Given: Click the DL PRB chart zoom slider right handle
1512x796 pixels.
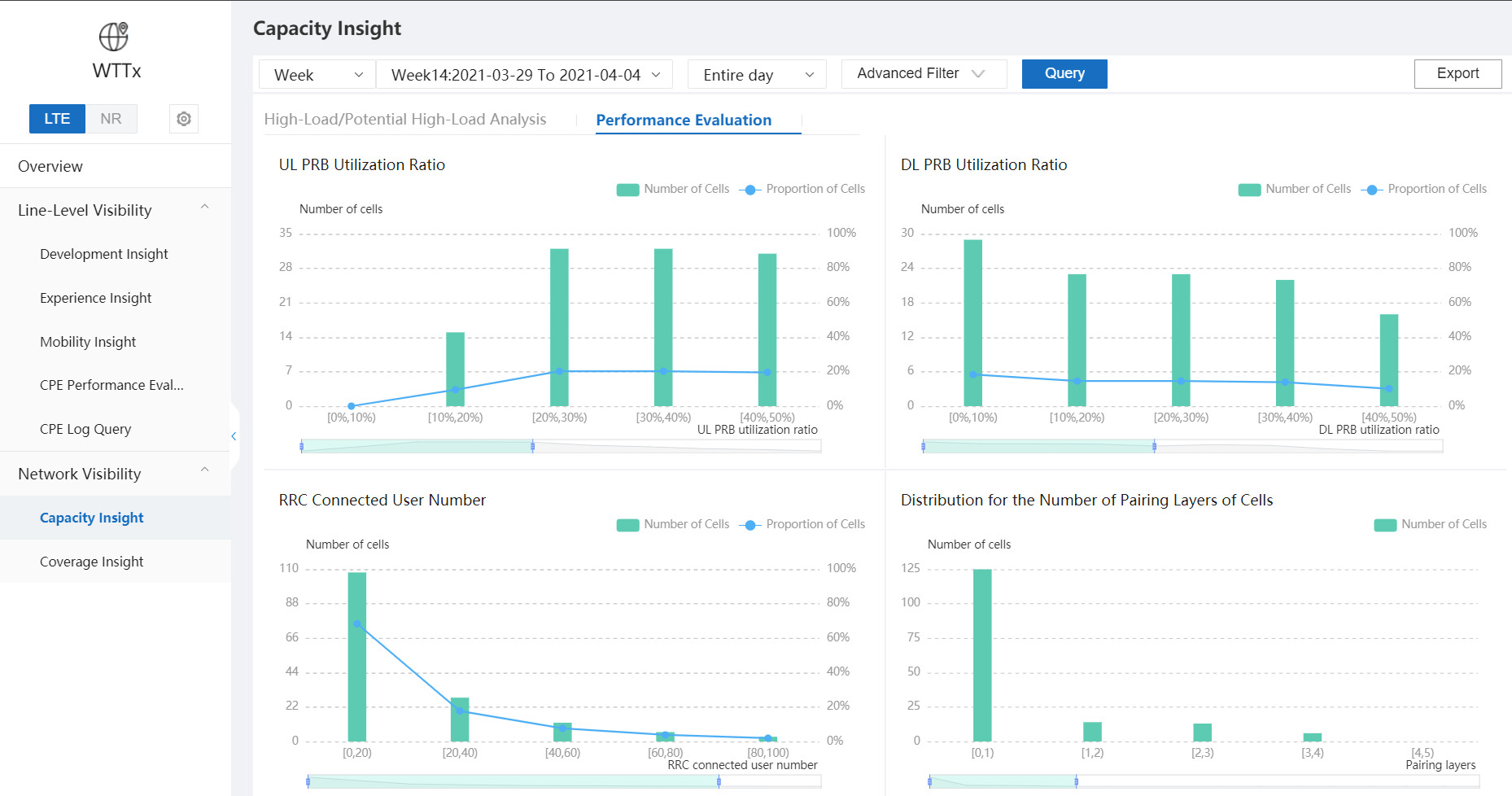Looking at the screenshot, I should (1154, 446).
